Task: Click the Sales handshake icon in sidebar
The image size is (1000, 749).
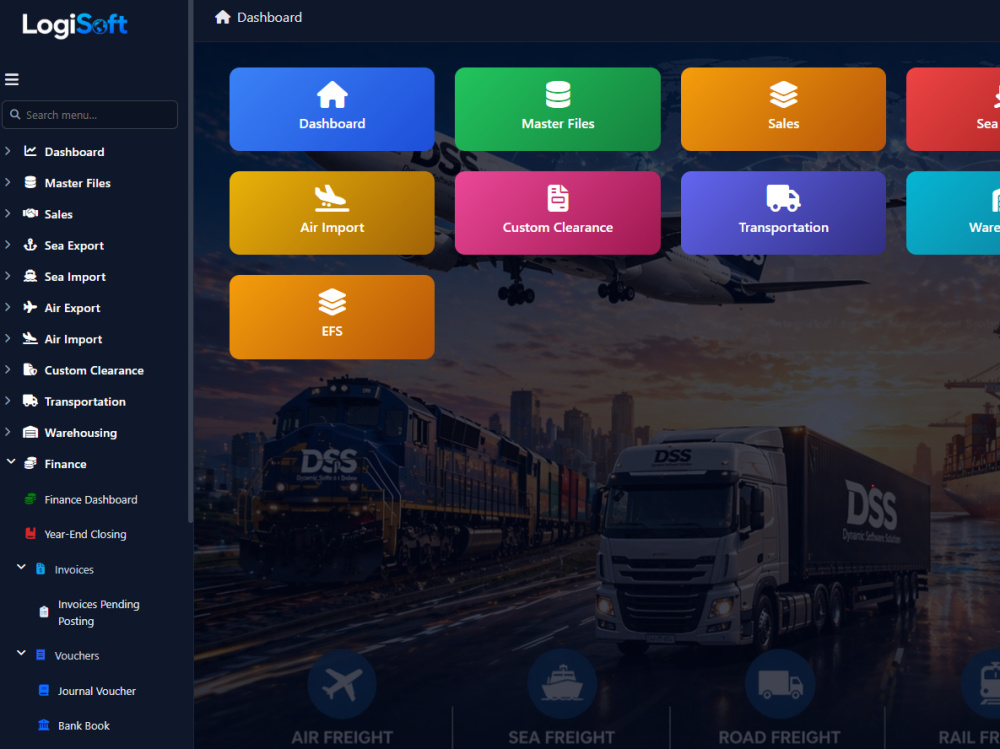Action: coord(30,214)
